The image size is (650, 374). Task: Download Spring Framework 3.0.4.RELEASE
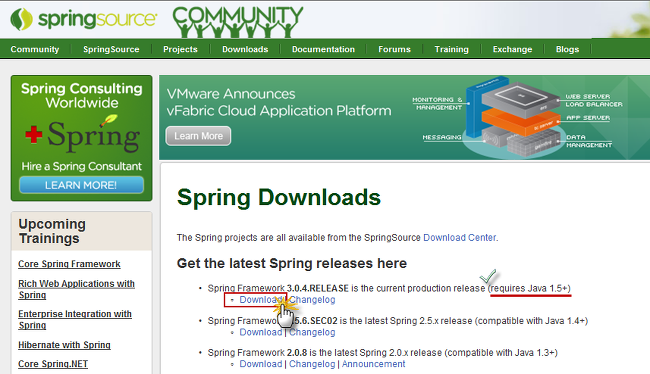[260, 300]
